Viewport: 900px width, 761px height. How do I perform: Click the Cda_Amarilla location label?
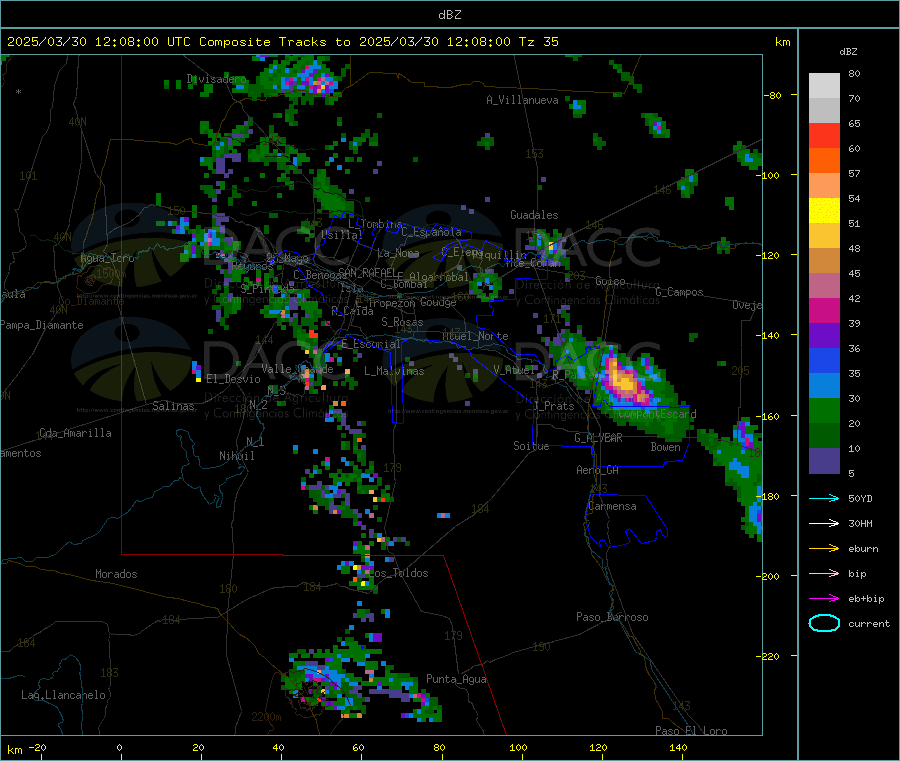(x=75, y=433)
